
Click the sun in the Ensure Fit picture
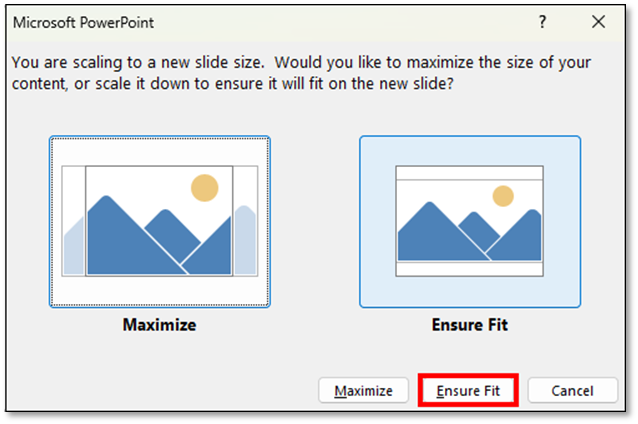pos(503,196)
